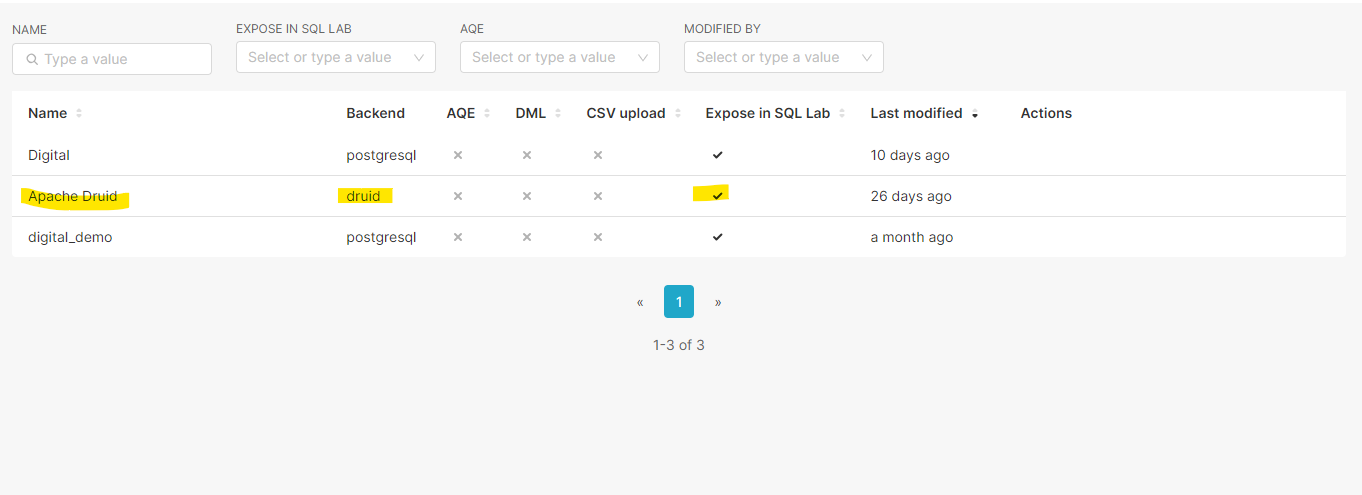The height and width of the screenshot is (495, 1362).
Task: Click AQE cross icon for Digital row
Action: (458, 155)
